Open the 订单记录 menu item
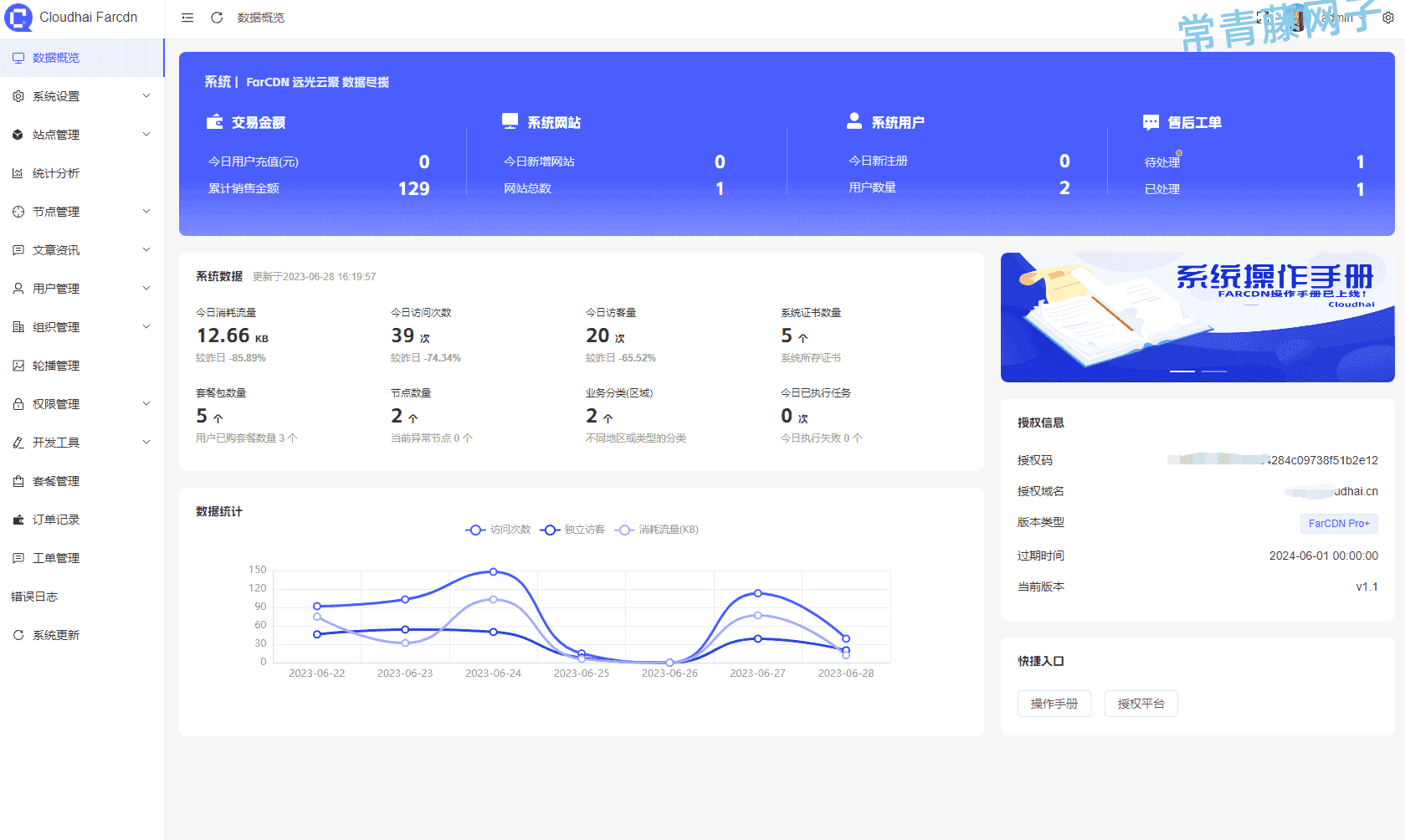 pos(82,520)
